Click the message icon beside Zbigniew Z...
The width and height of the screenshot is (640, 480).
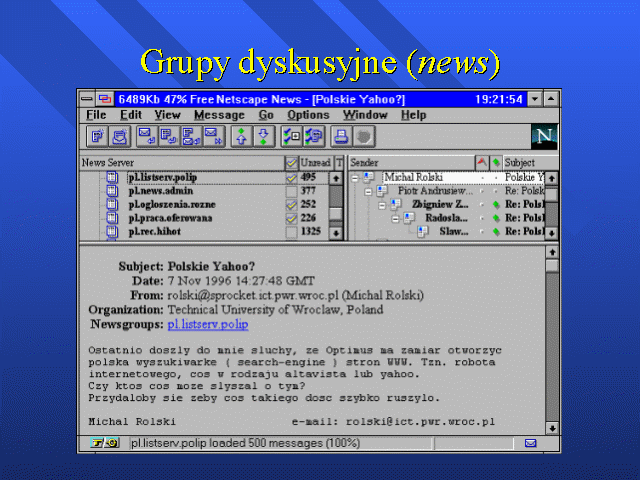396,204
